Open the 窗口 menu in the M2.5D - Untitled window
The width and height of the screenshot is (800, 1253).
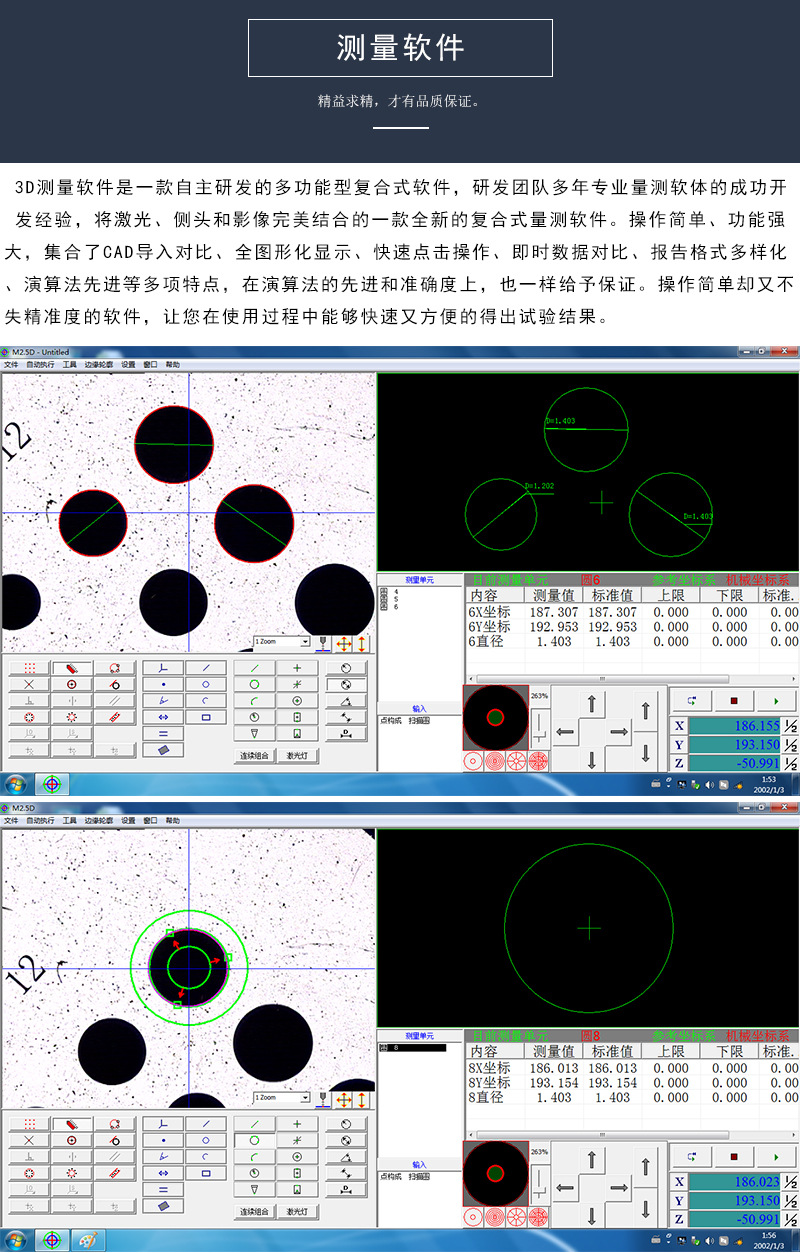tap(150, 365)
